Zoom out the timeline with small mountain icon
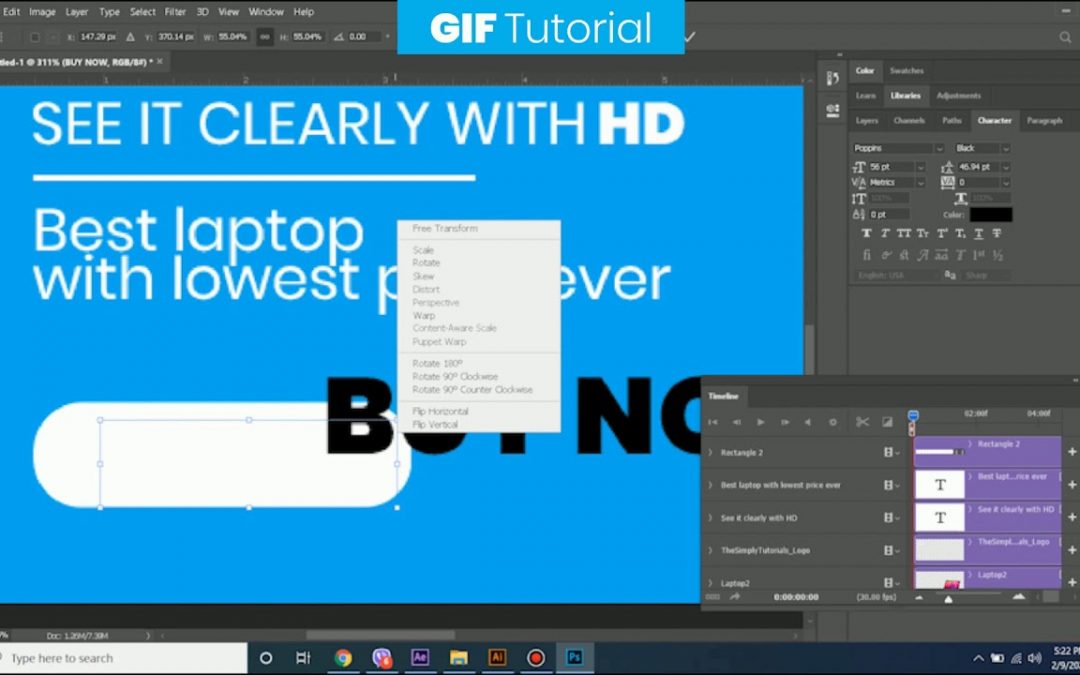The image size is (1080, 675). tap(919, 598)
